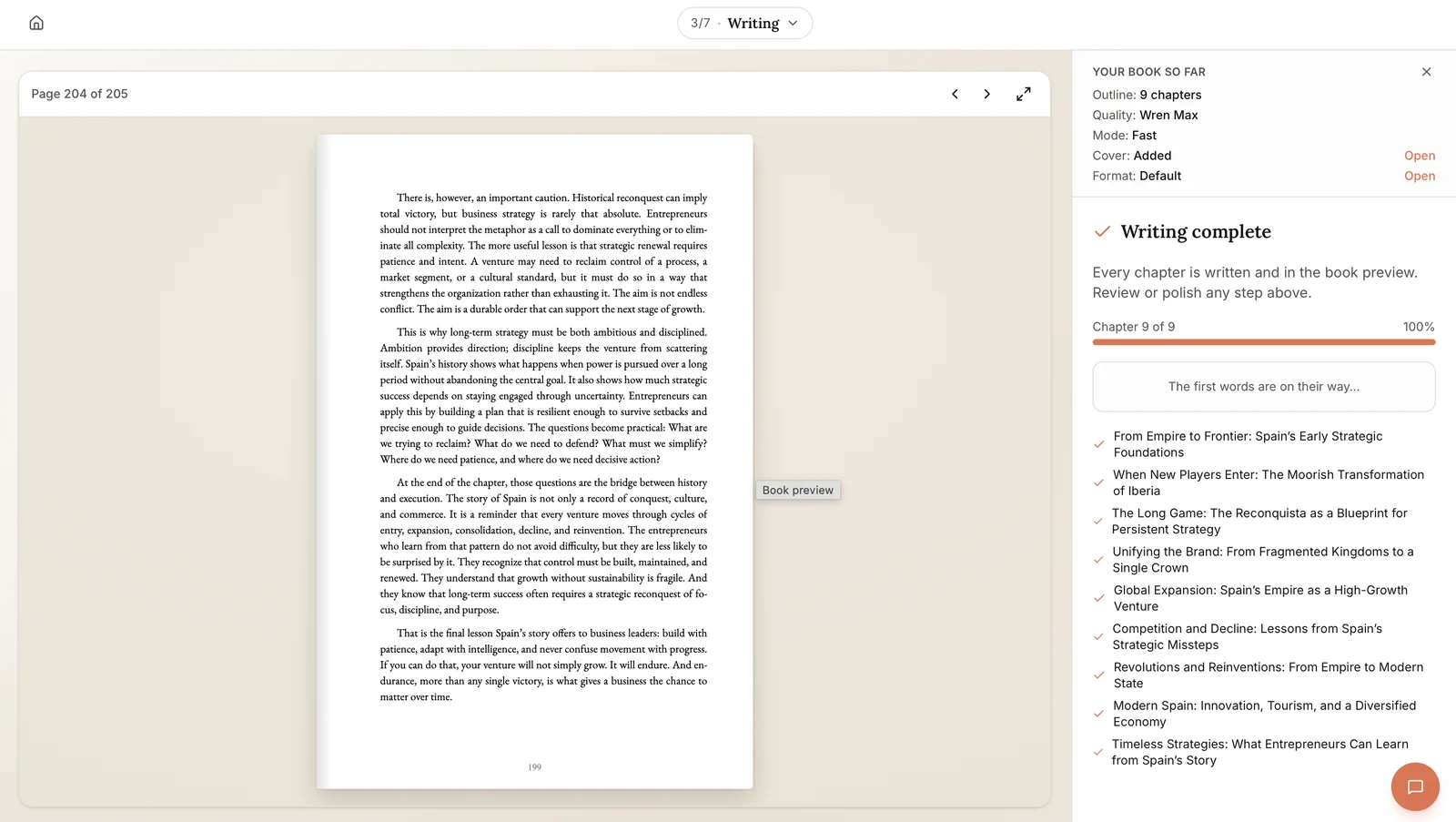Click the 'Writing complete' heading

point(1196,231)
